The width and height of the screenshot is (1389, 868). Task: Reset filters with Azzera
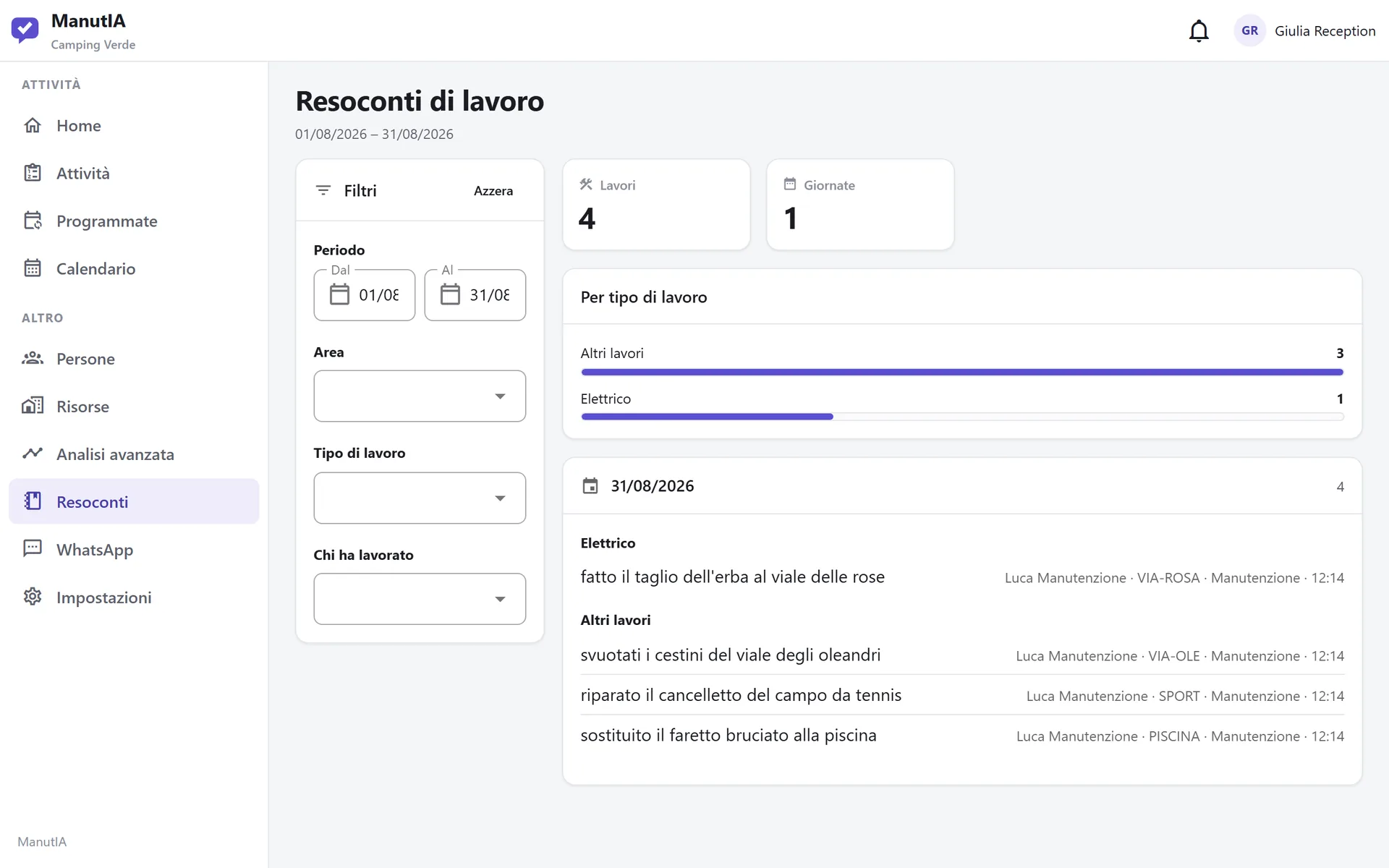493,191
